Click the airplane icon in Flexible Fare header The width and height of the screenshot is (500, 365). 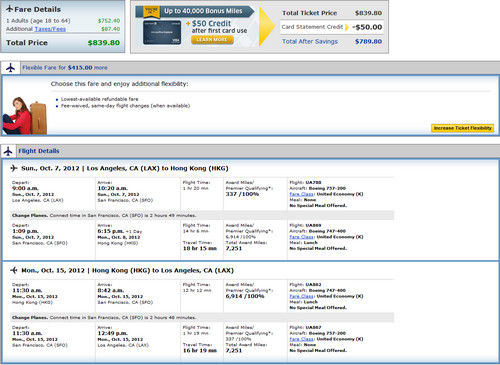tap(11, 68)
